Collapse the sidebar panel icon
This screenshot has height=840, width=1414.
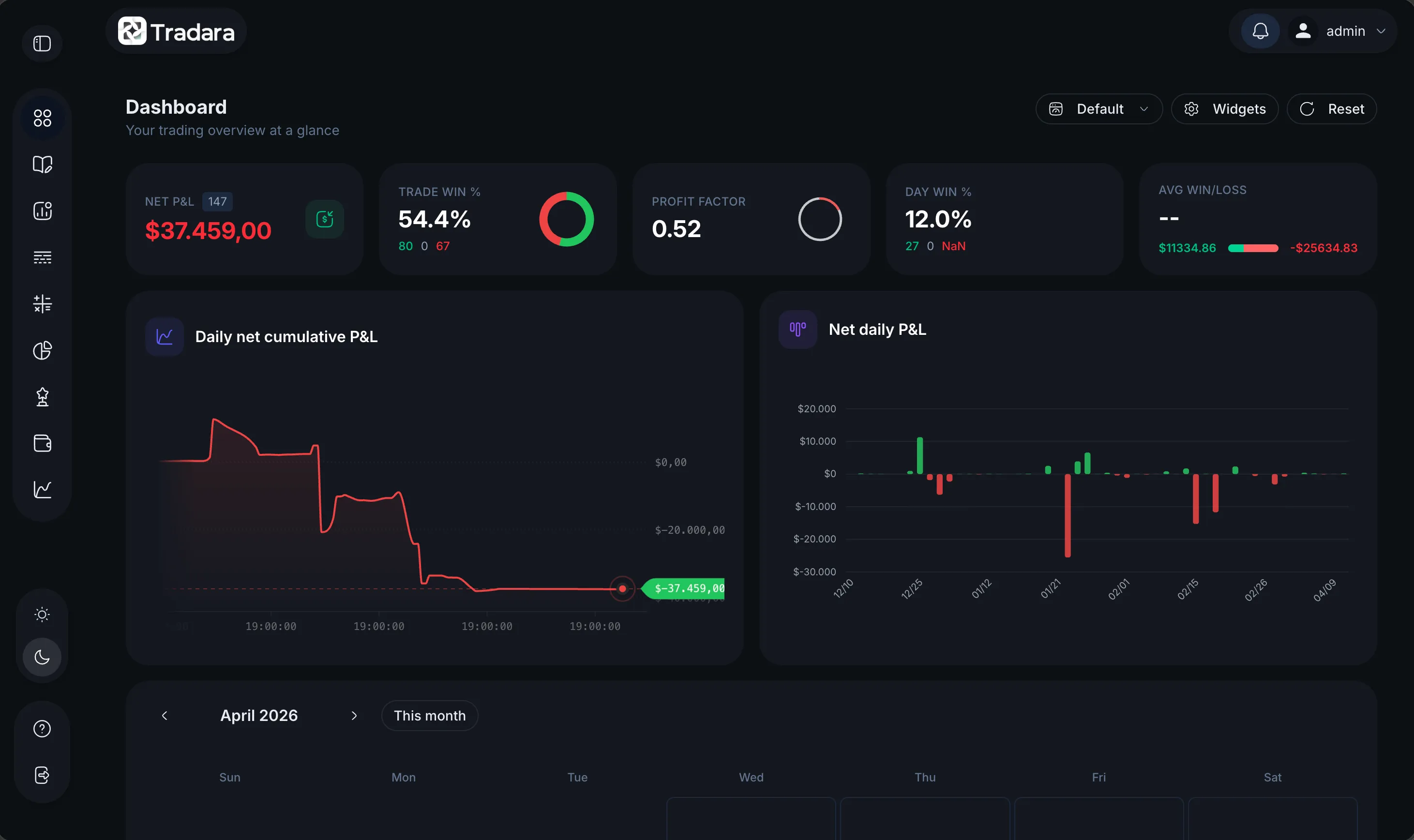click(x=42, y=44)
